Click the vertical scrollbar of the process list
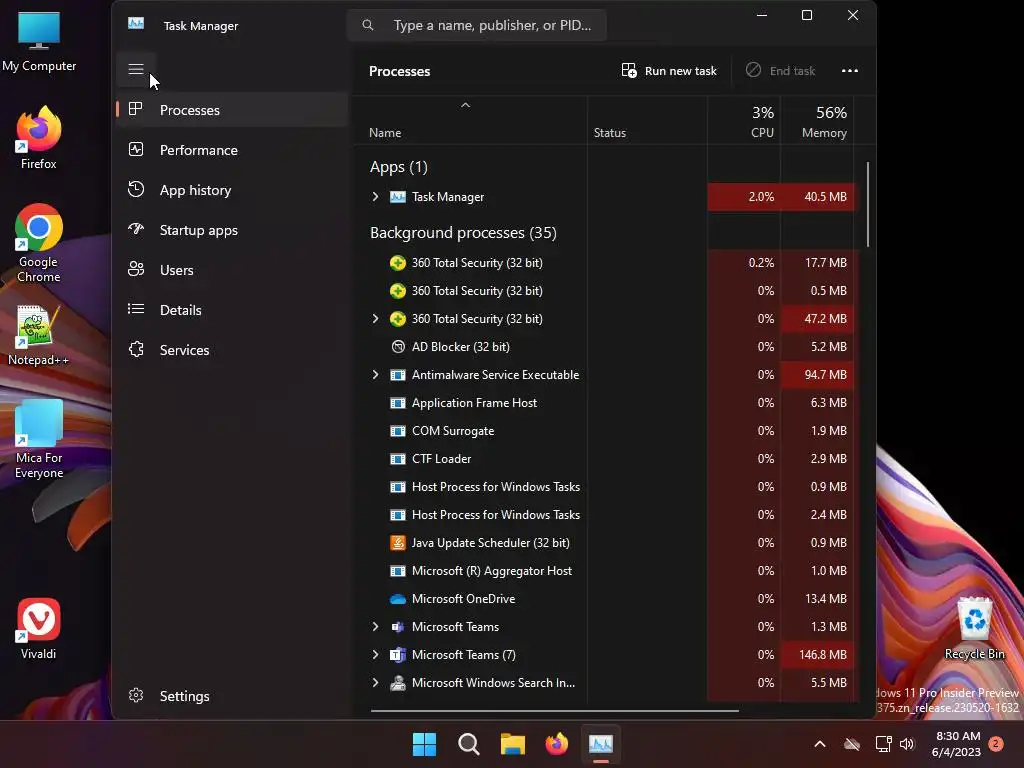This screenshot has height=768, width=1024. pyautogui.click(x=868, y=204)
